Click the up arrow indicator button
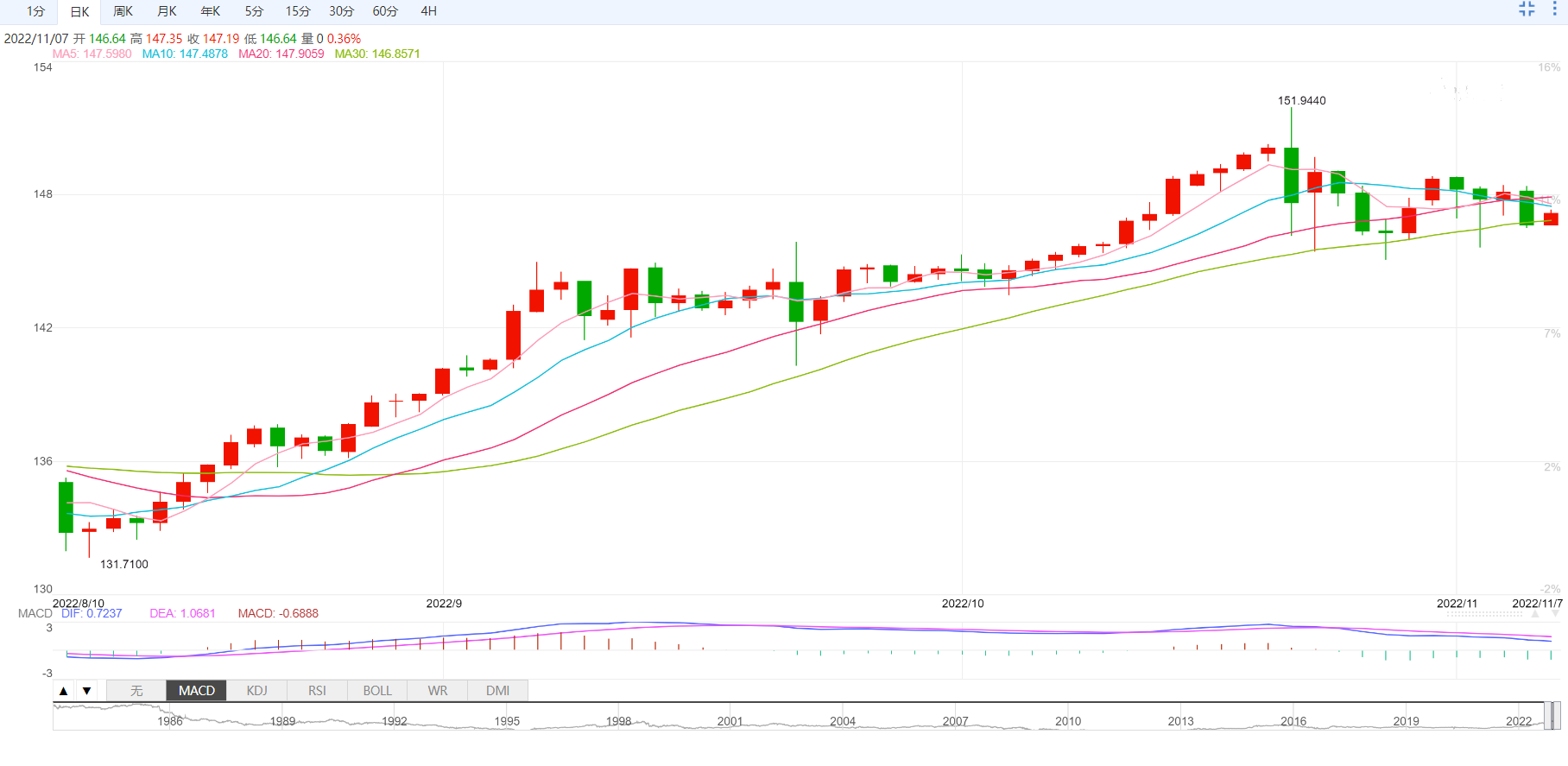Viewport: 1568px width, 766px height. point(63,691)
